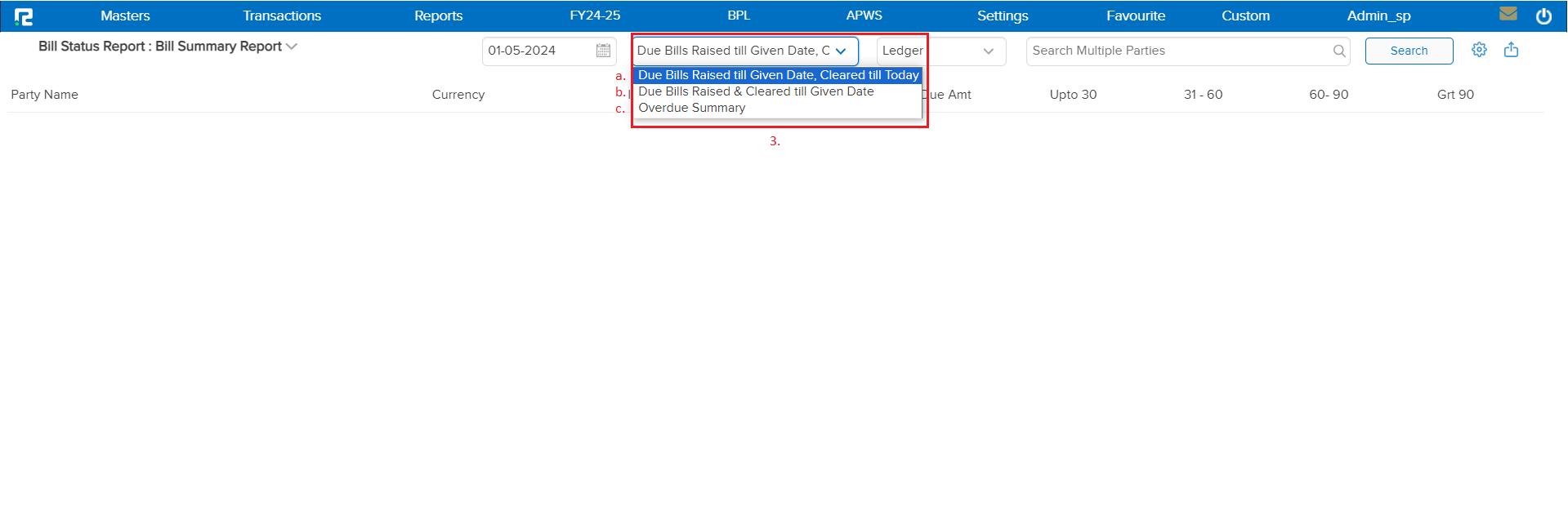Click the Admin_sp user menu
This screenshot has height=529, width=1568.
click(x=1378, y=16)
